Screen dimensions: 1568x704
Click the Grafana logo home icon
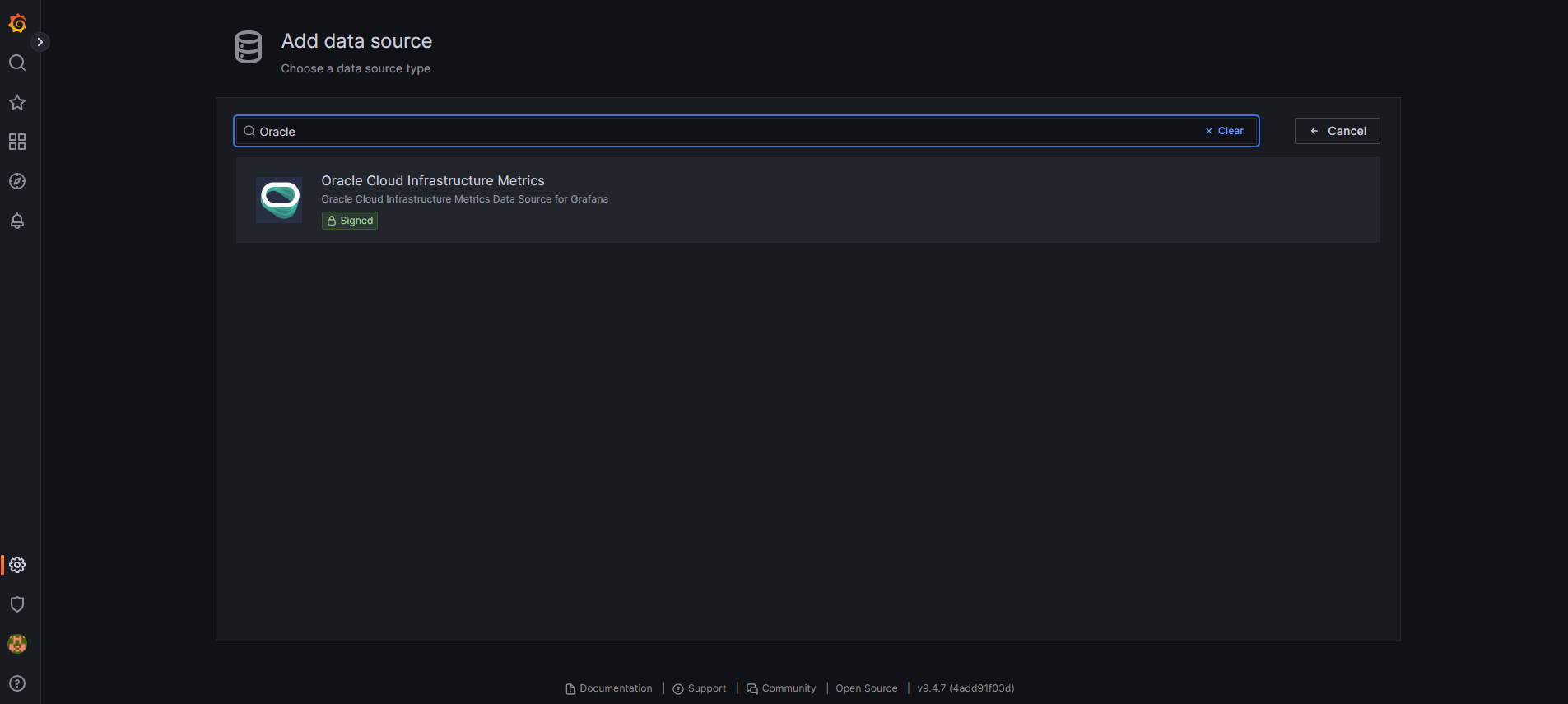click(17, 24)
